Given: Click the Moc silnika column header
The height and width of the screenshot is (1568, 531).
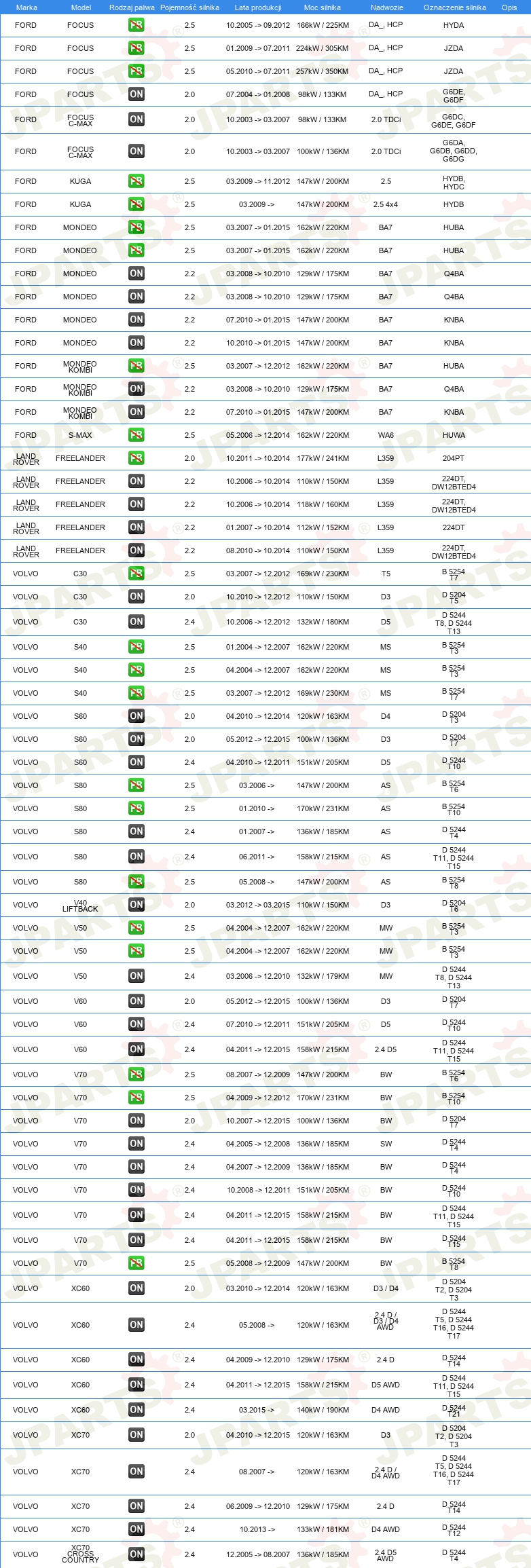Looking at the screenshot, I should (323, 7).
